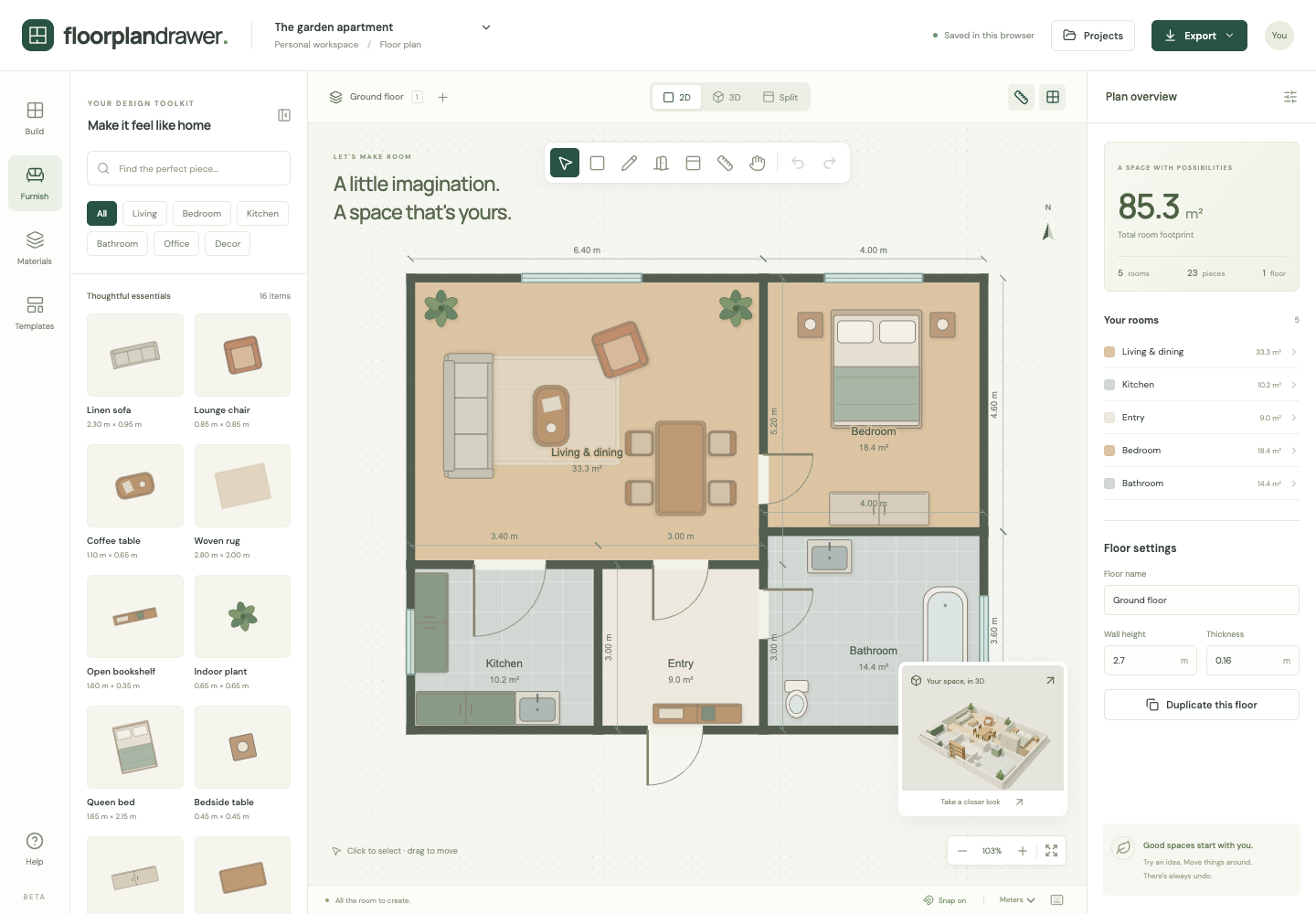The image size is (1316, 914).
Task: Select the Ground floor tab
Action: [x=376, y=97]
